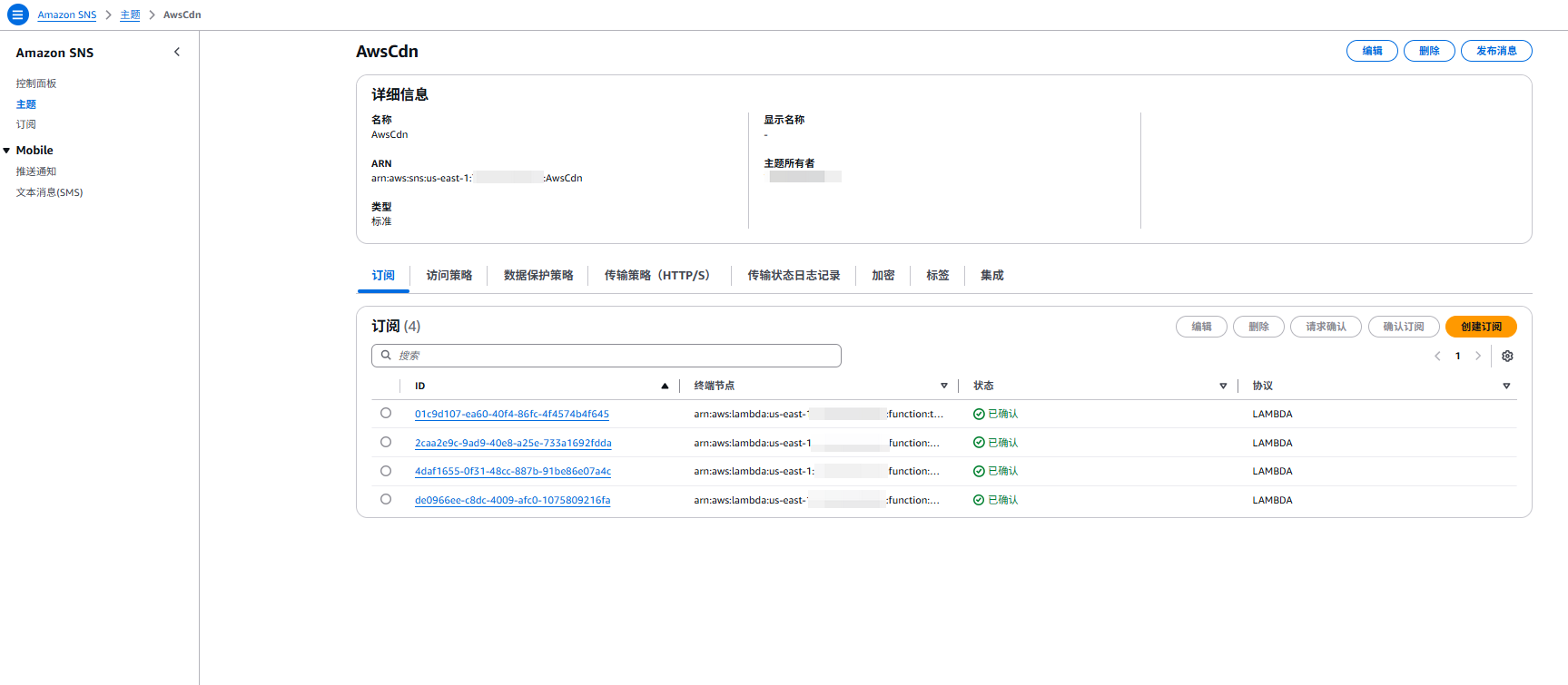Open 推送通知 in the sidebar
Screen dimensions: 1568x685
(x=36, y=171)
